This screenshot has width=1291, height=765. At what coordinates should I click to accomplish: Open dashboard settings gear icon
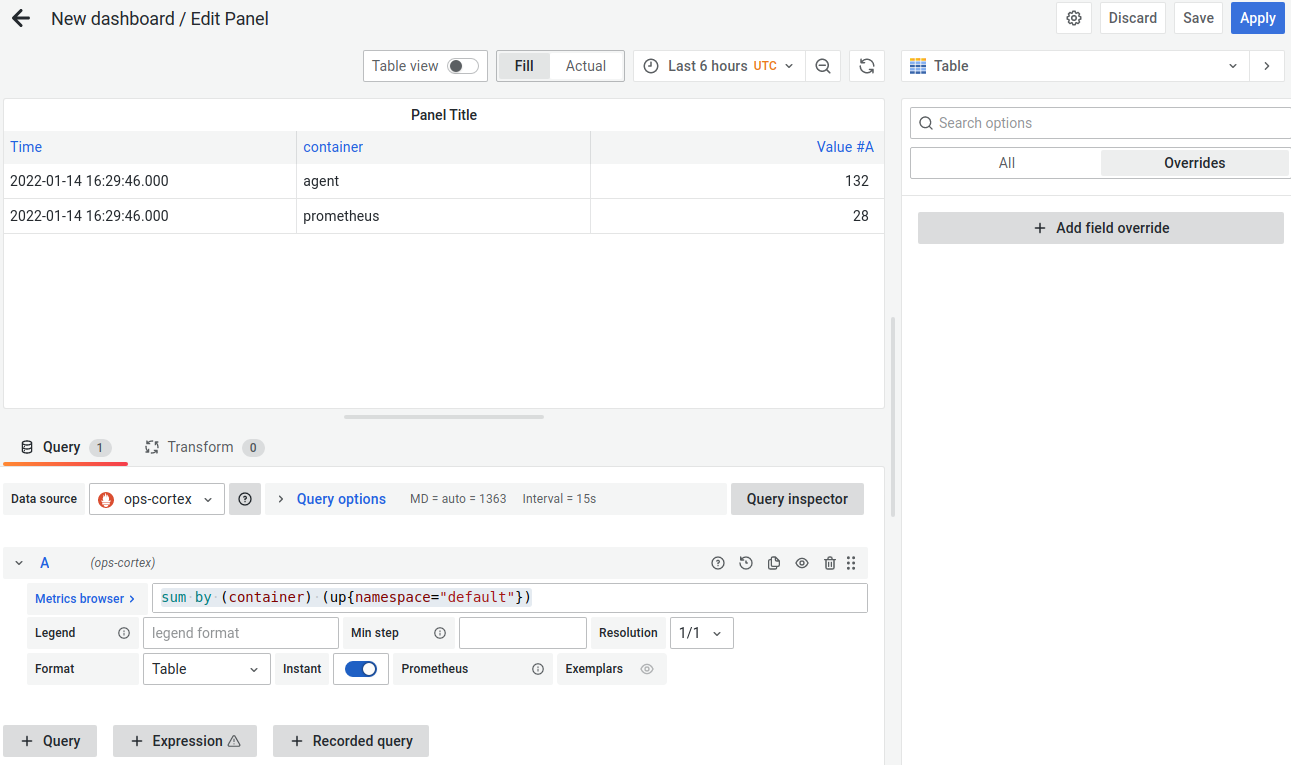(1074, 18)
